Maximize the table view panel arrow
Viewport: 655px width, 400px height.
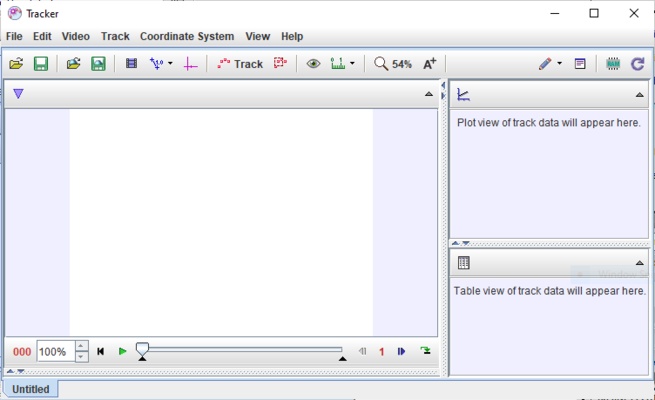pyautogui.click(x=639, y=263)
